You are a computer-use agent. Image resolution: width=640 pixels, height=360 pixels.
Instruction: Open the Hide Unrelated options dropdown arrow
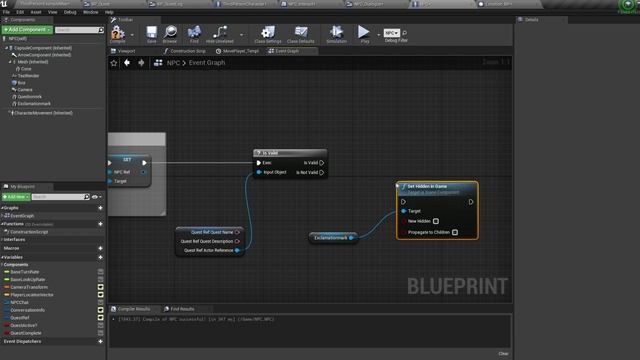click(242, 35)
